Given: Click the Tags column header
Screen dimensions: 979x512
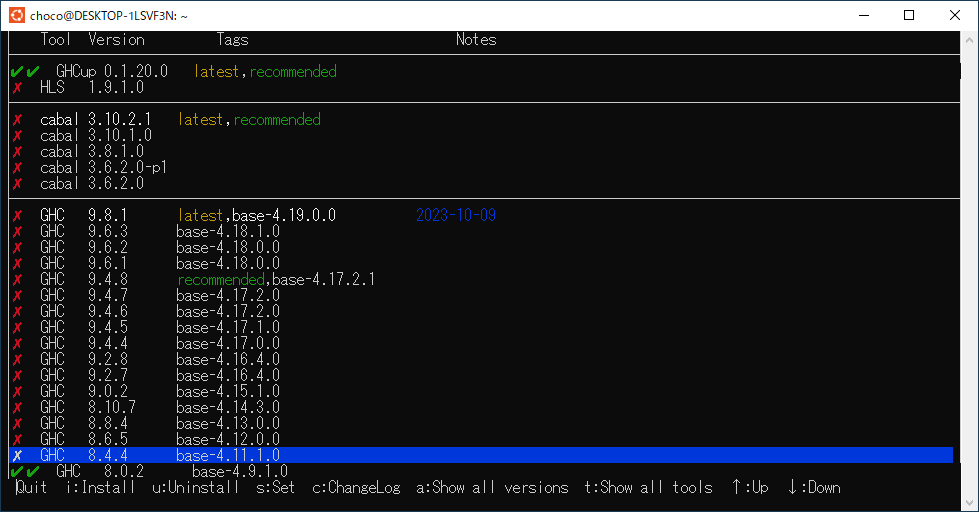Looking at the screenshot, I should [232, 39].
